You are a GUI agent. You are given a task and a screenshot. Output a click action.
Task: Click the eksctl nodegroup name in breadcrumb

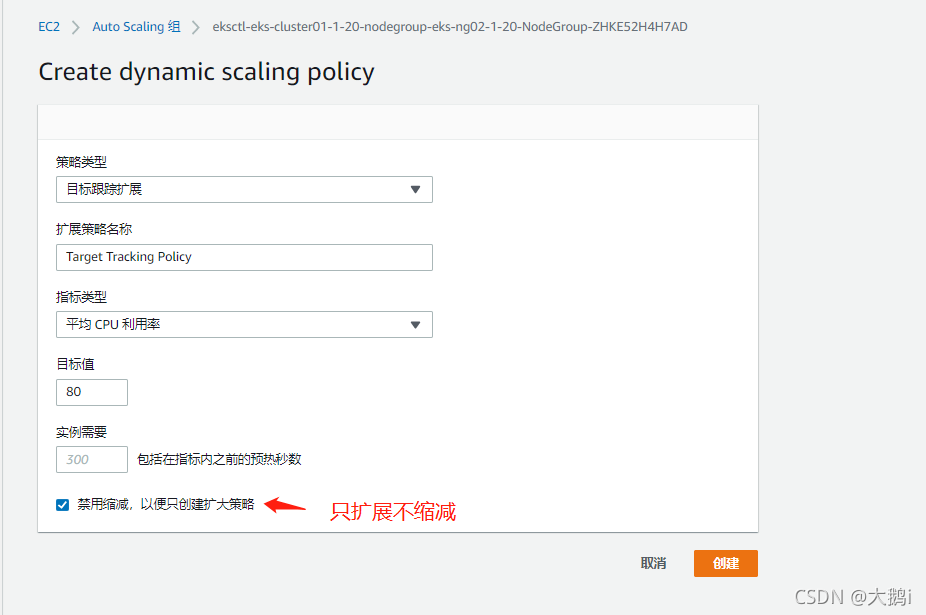coord(450,27)
